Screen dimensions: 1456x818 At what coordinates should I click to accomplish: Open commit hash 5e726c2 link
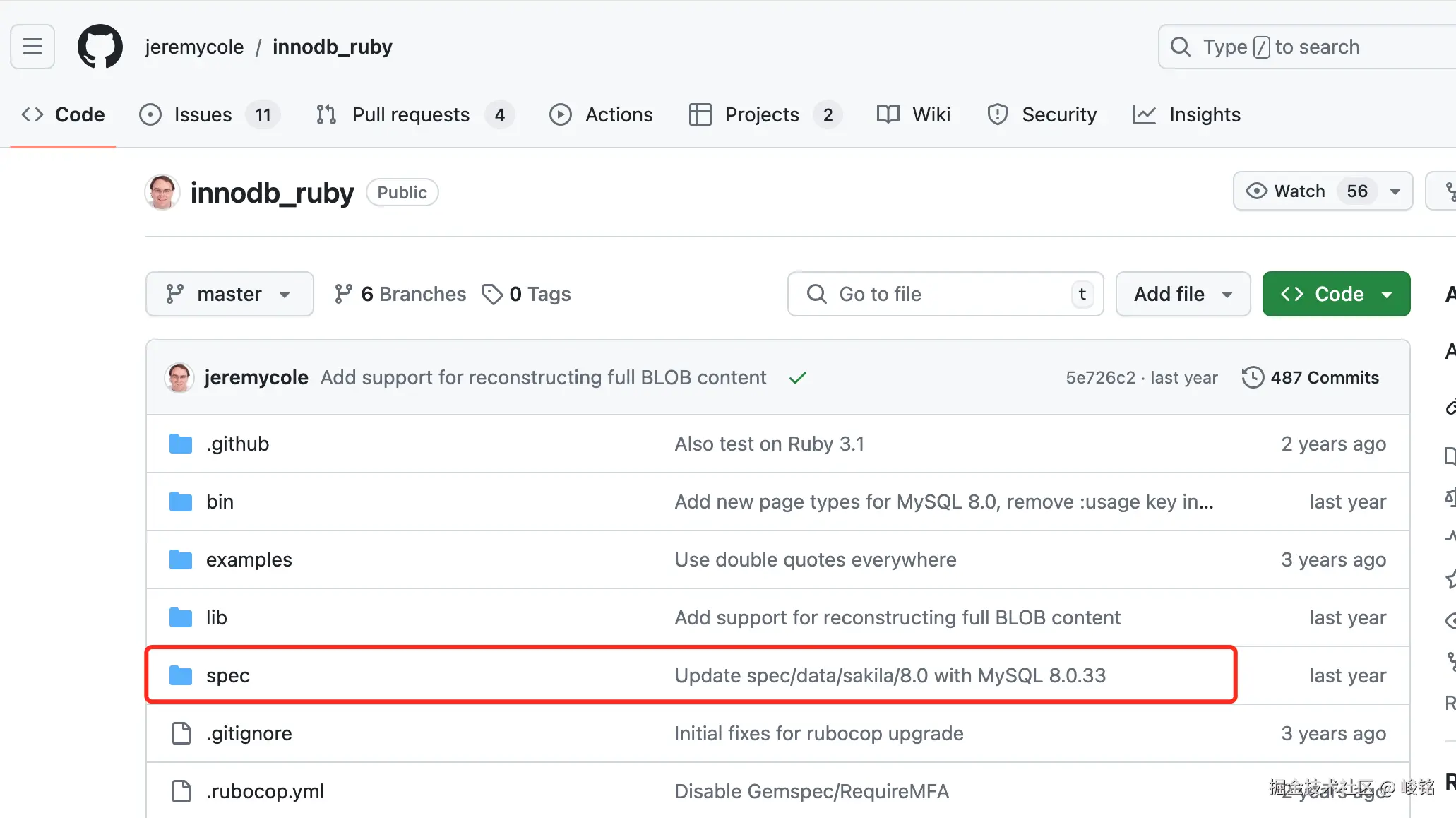pyautogui.click(x=1100, y=378)
